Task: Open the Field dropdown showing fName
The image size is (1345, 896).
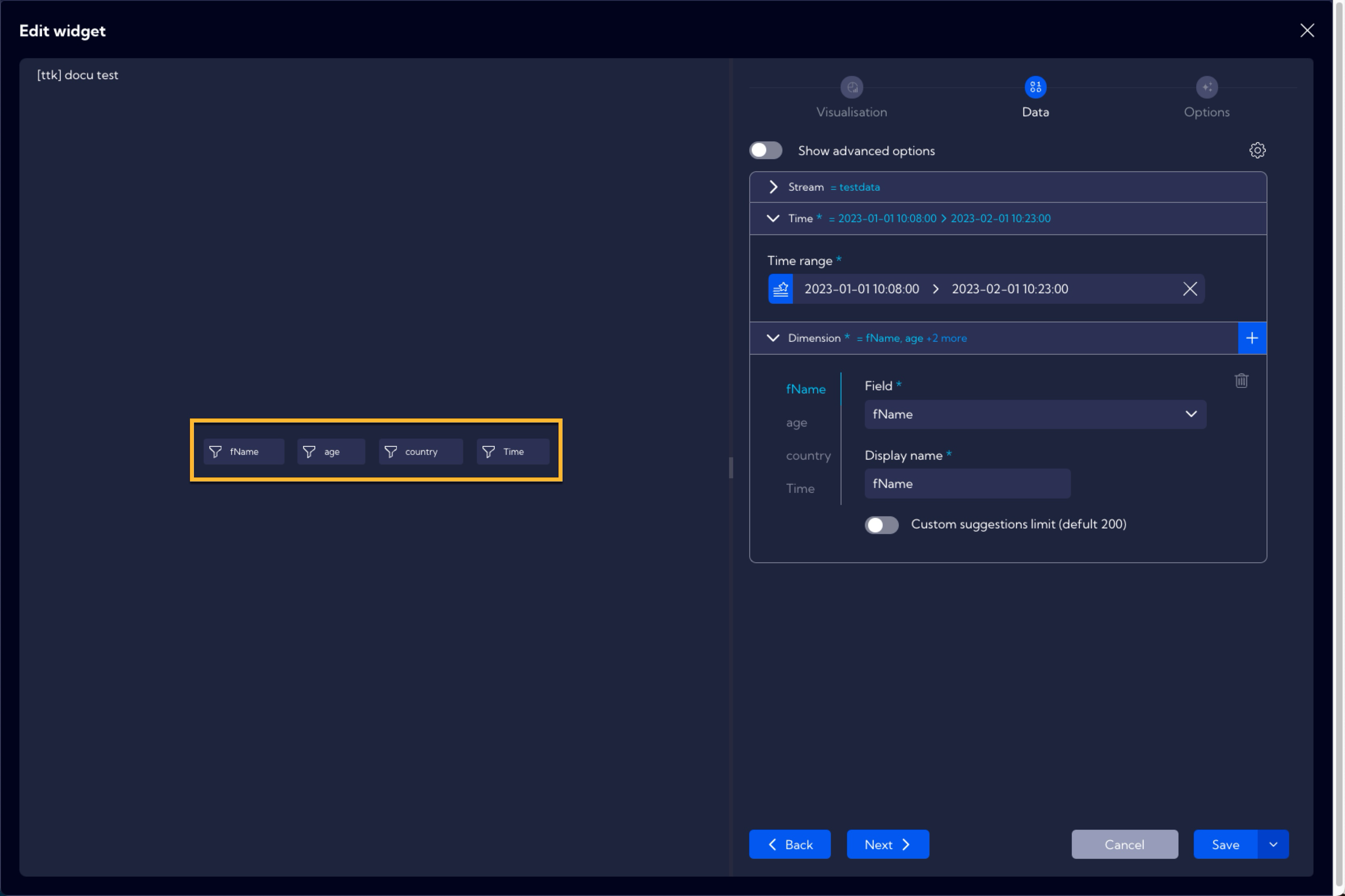Action: [1035, 414]
